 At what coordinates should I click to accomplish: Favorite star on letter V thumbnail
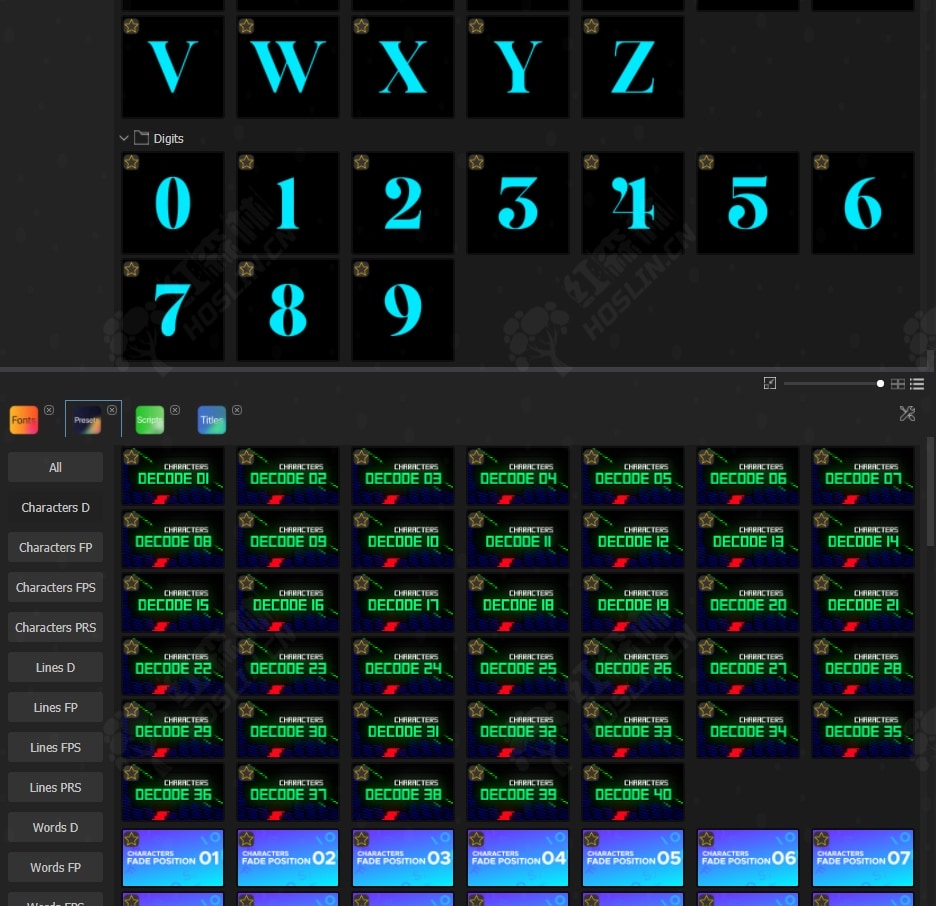pos(131,26)
